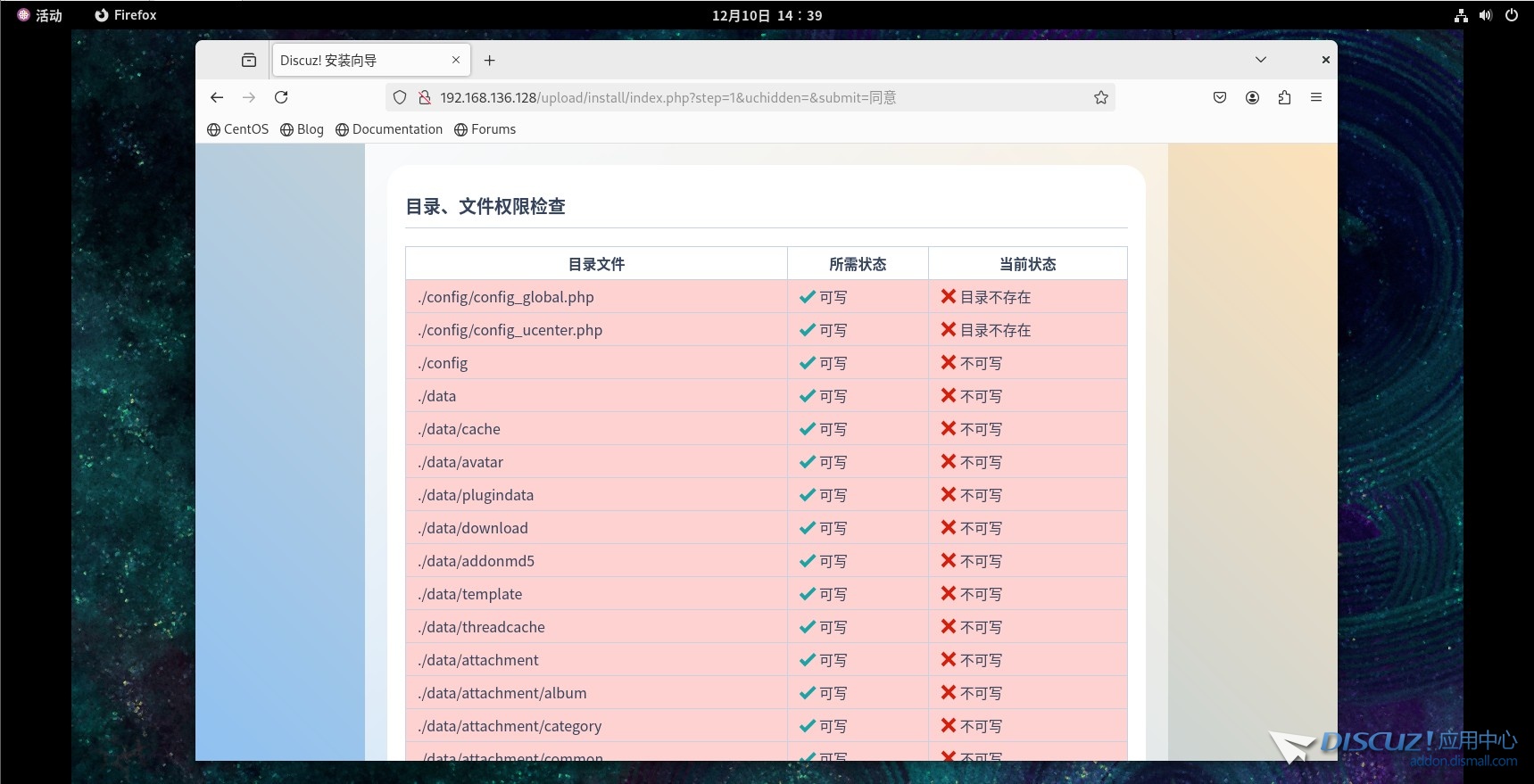Open the Firefox View icon
1534x784 pixels.
[249, 60]
